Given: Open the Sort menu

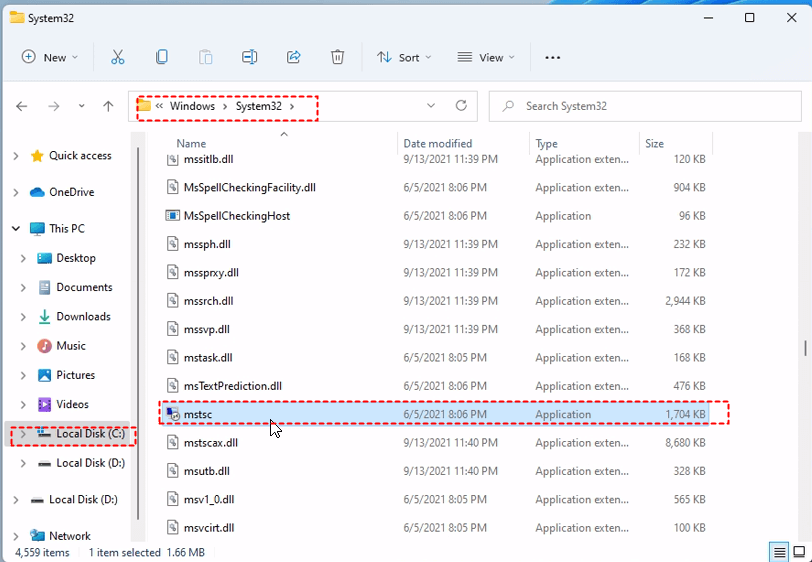Looking at the screenshot, I should click(x=404, y=57).
